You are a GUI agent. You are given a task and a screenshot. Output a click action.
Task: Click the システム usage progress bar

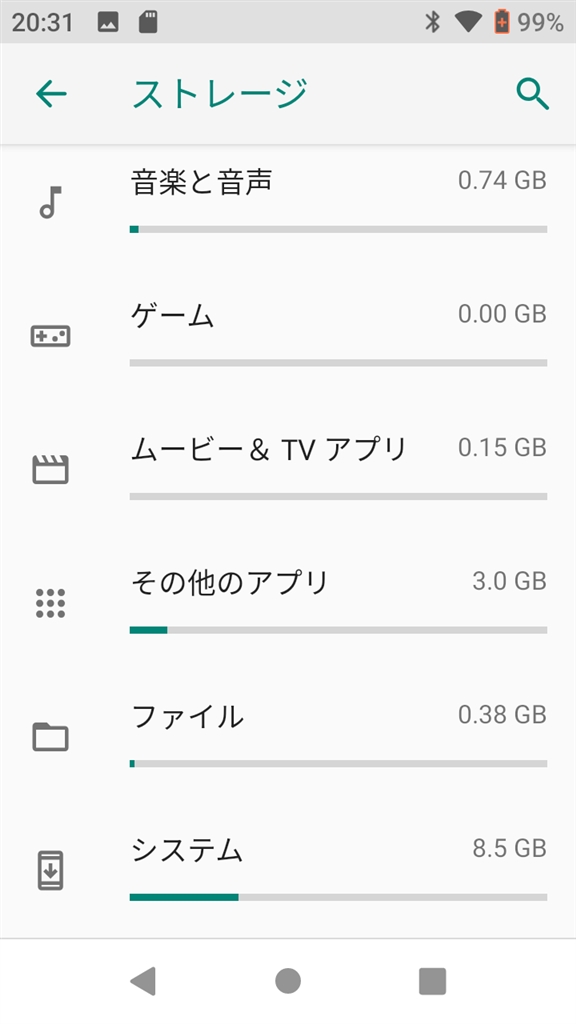coord(338,897)
